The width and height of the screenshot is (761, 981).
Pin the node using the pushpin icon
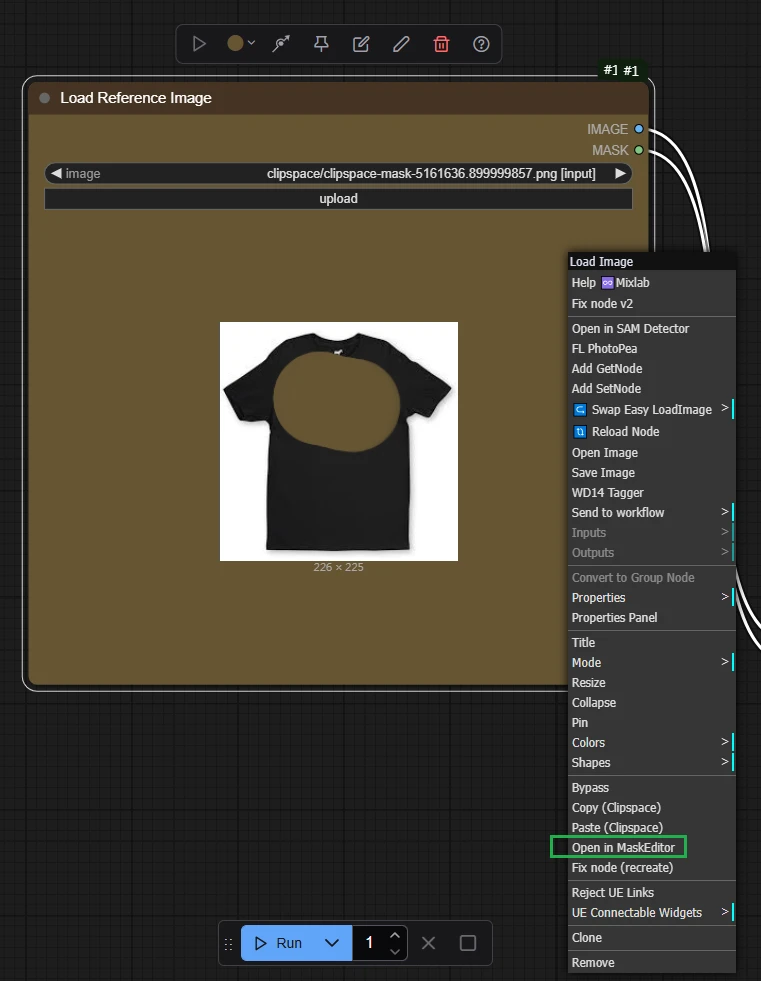pyautogui.click(x=321, y=44)
